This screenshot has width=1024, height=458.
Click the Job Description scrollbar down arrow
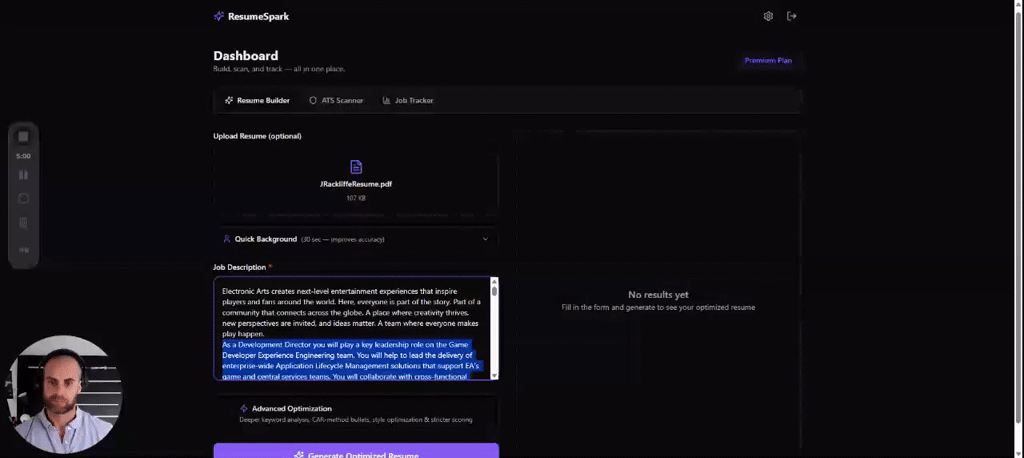(x=494, y=375)
